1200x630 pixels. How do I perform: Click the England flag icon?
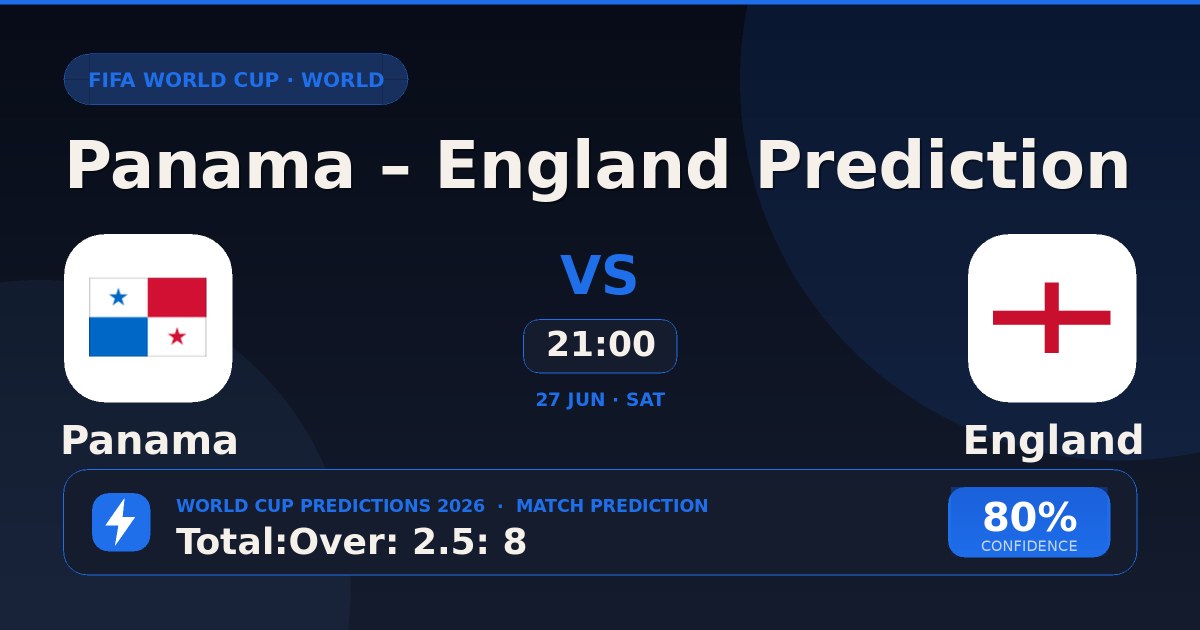(1052, 317)
